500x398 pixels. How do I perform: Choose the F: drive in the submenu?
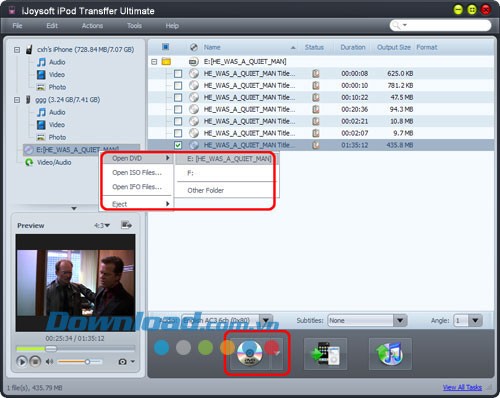(190, 173)
